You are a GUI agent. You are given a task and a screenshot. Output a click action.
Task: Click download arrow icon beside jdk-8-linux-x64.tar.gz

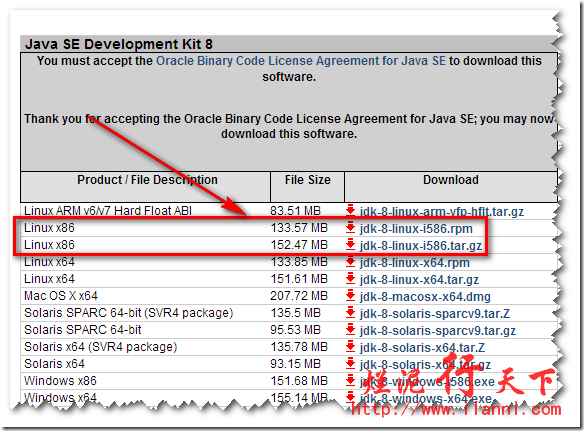pos(350,278)
